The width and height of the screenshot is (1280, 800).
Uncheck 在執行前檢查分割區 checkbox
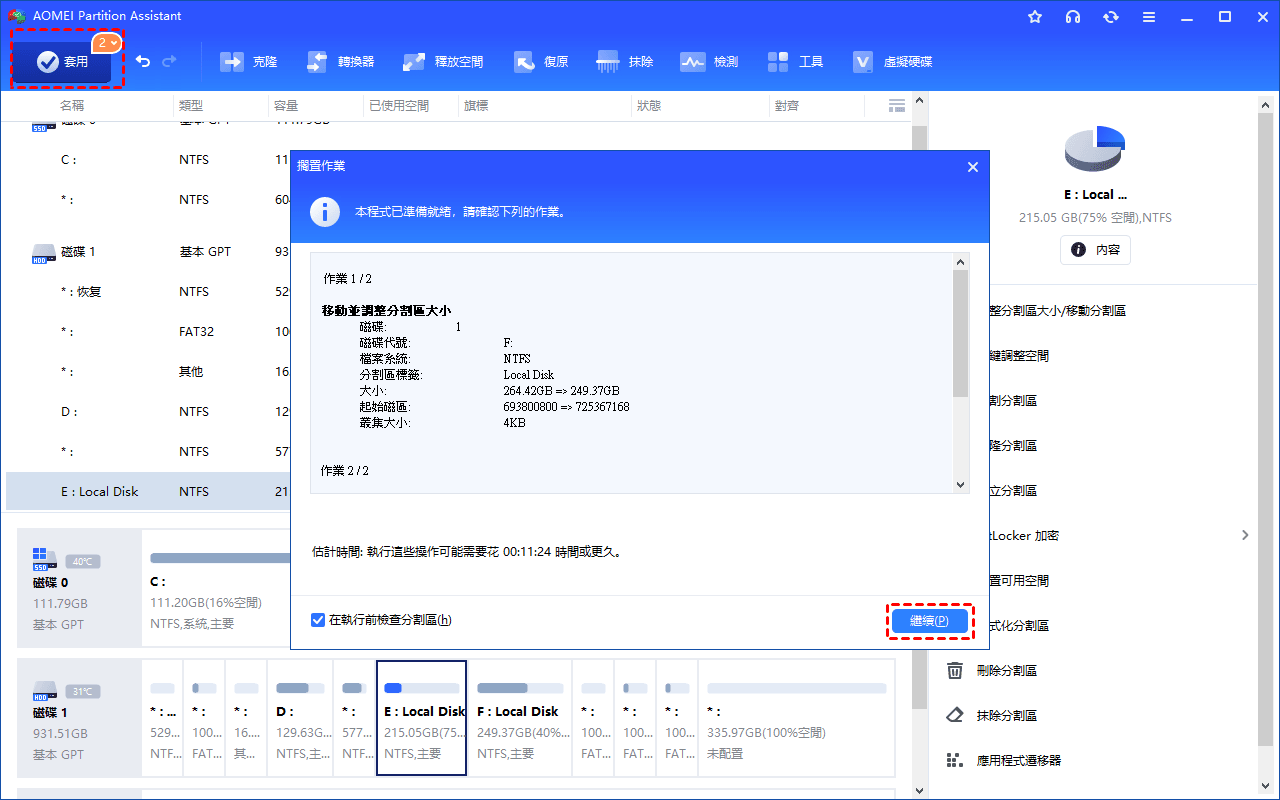coord(318,620)
